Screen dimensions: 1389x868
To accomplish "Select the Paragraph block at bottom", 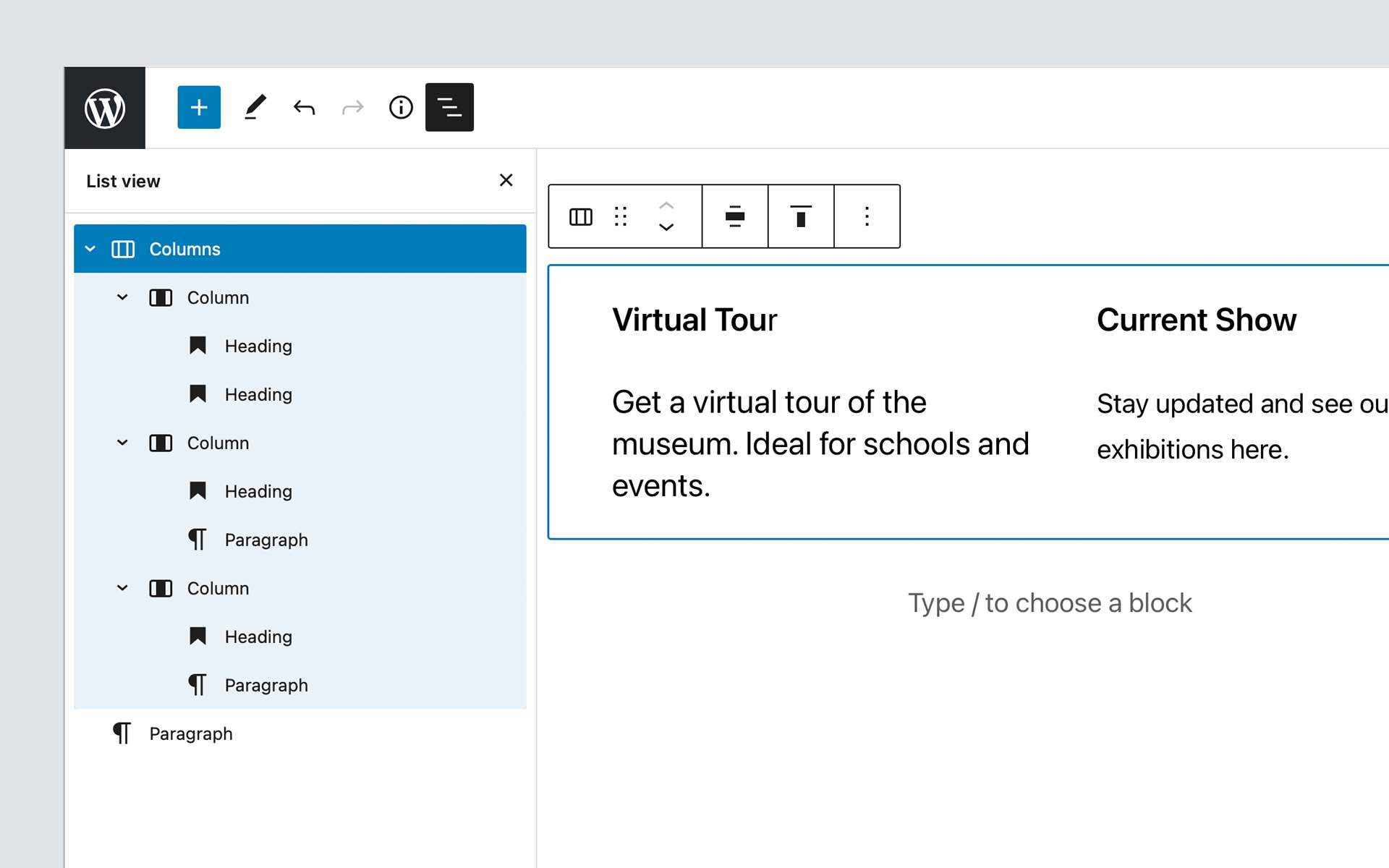I will (x=190, y=734).
